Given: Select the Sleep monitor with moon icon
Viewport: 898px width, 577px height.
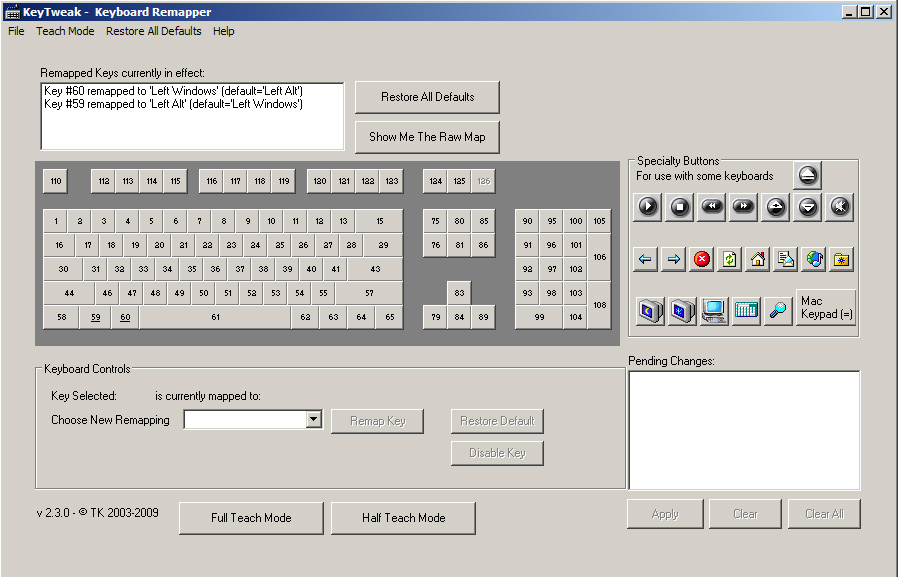Looking at the screenshot, I should [x=650, y=311].
